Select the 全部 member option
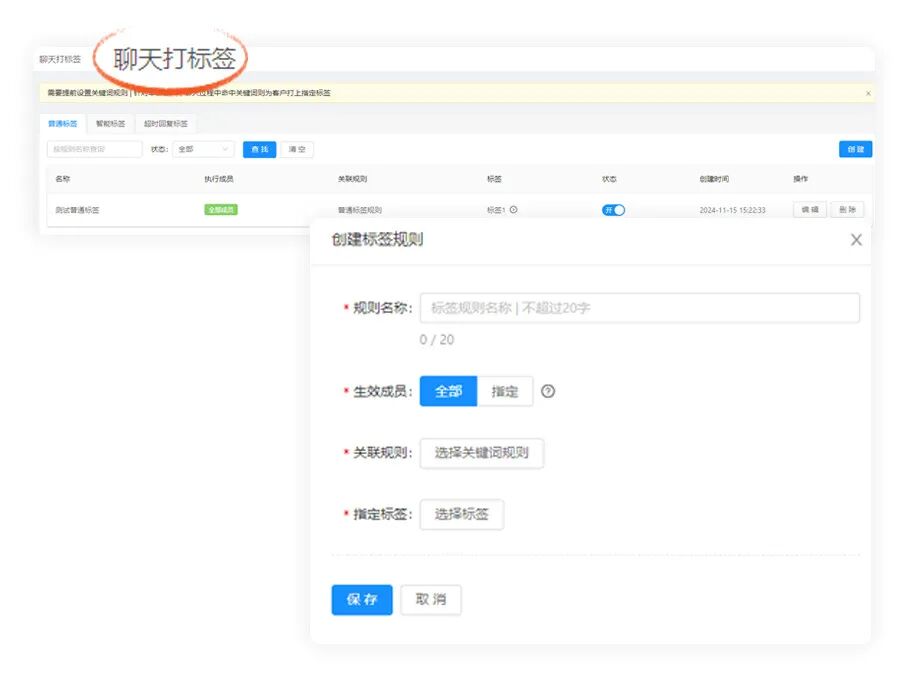This screenshot has height=685, width=900. coord(447,391)
